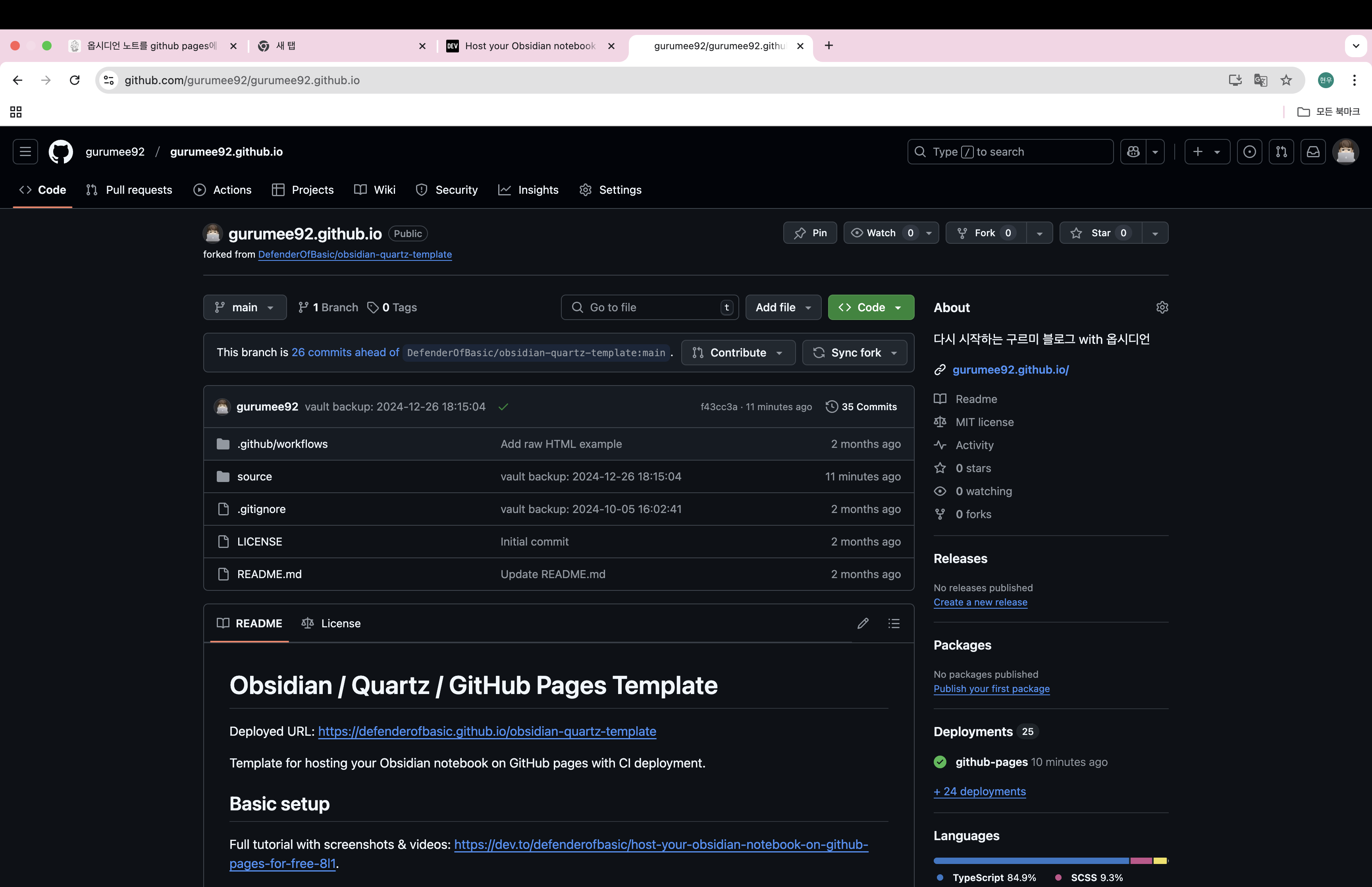Open gurumee92.github.io/ website link

pos(1010,369)
